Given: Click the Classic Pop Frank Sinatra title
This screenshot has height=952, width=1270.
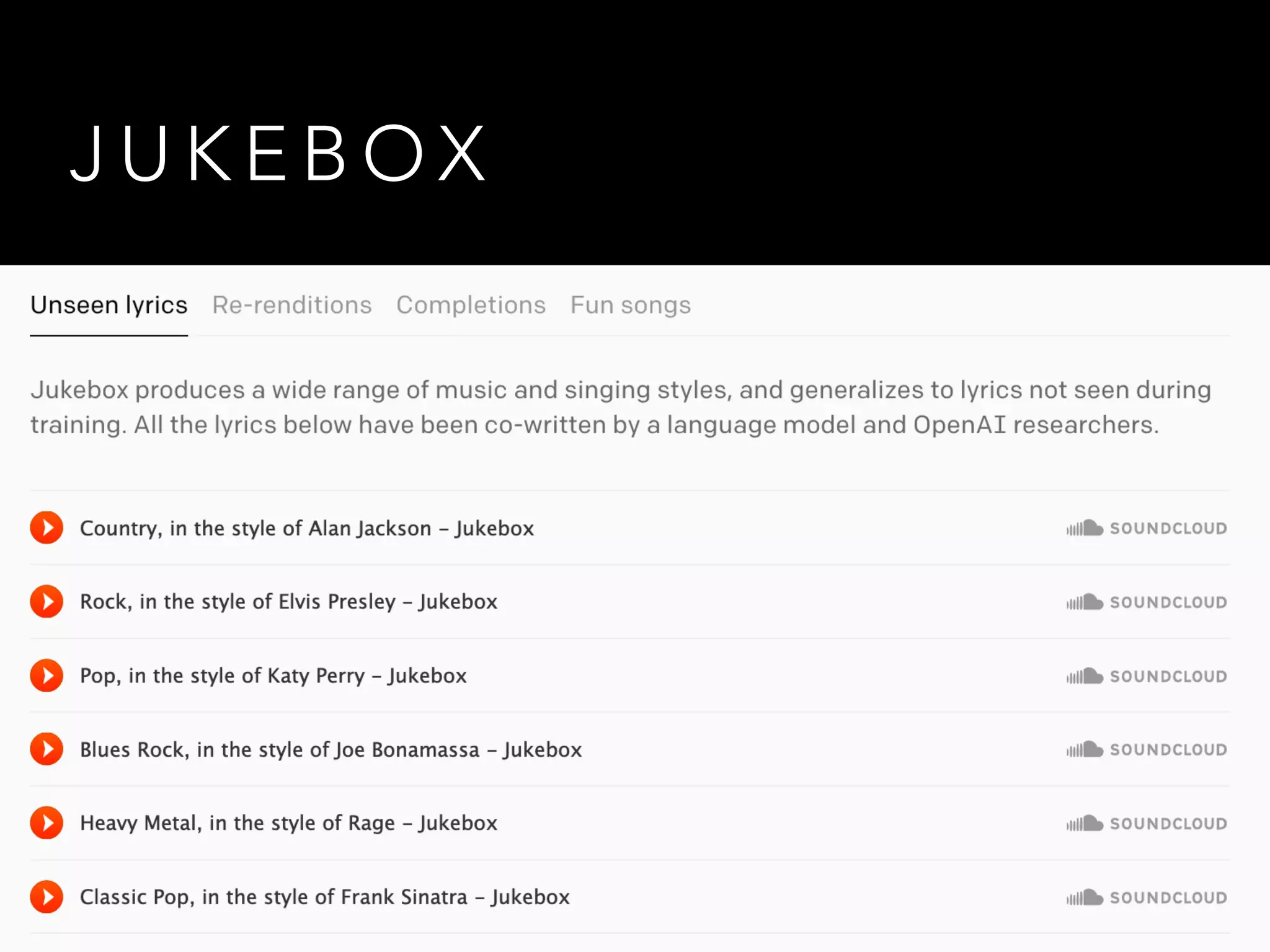Looking at the screenshot, I should click(x=324, y=897).
